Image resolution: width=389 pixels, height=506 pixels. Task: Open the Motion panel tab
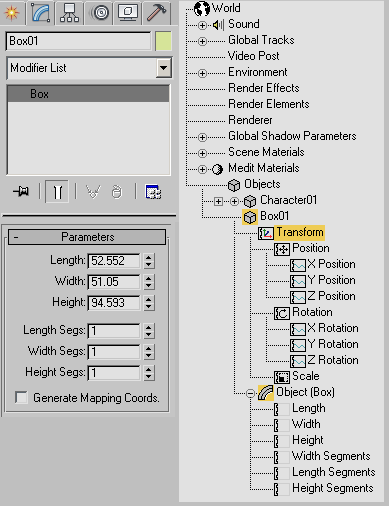100,13
